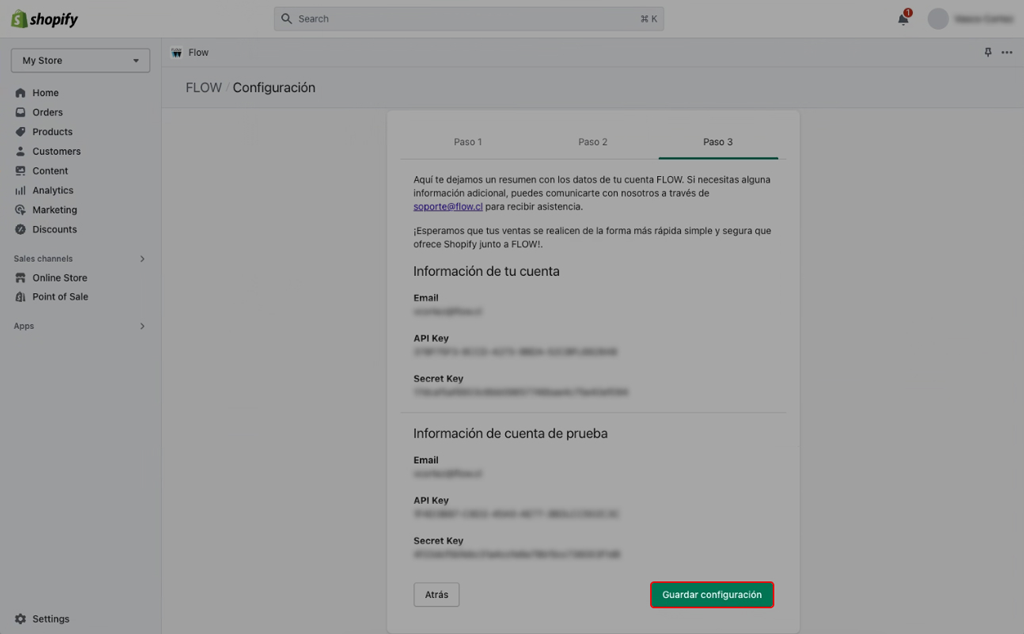1024x634 pixels.
Task: Click the Point of Sale bag icon
Action: click(20, 296)
